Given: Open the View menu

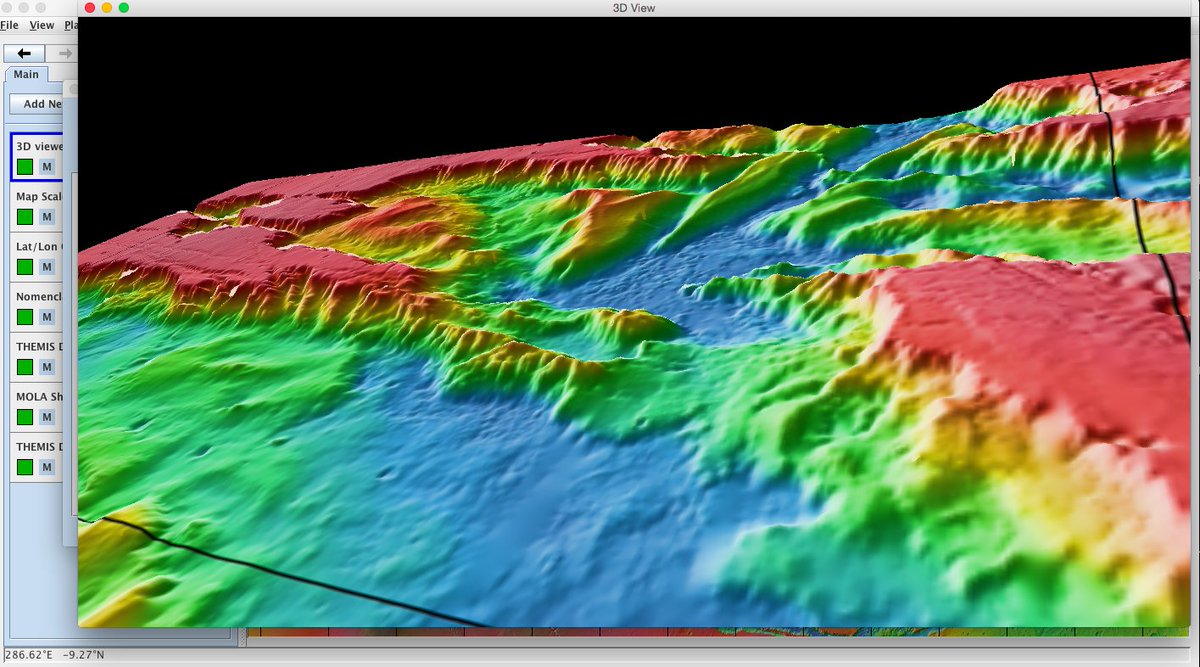Looking at the screenshot, I should click(42, 25).
